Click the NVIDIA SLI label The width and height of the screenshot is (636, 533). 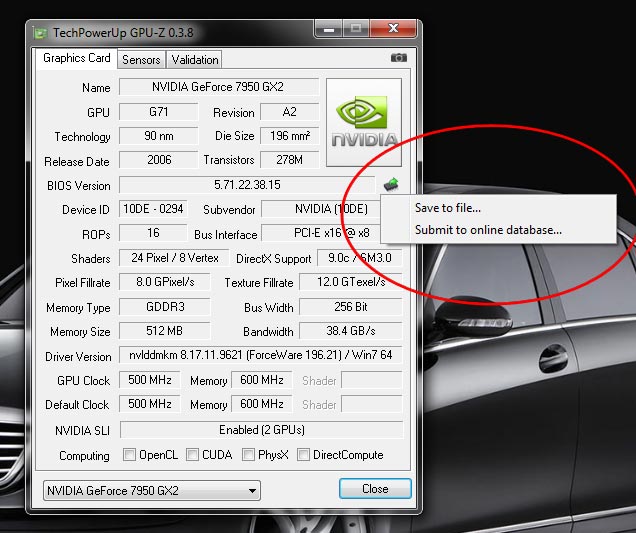(82, 430)
